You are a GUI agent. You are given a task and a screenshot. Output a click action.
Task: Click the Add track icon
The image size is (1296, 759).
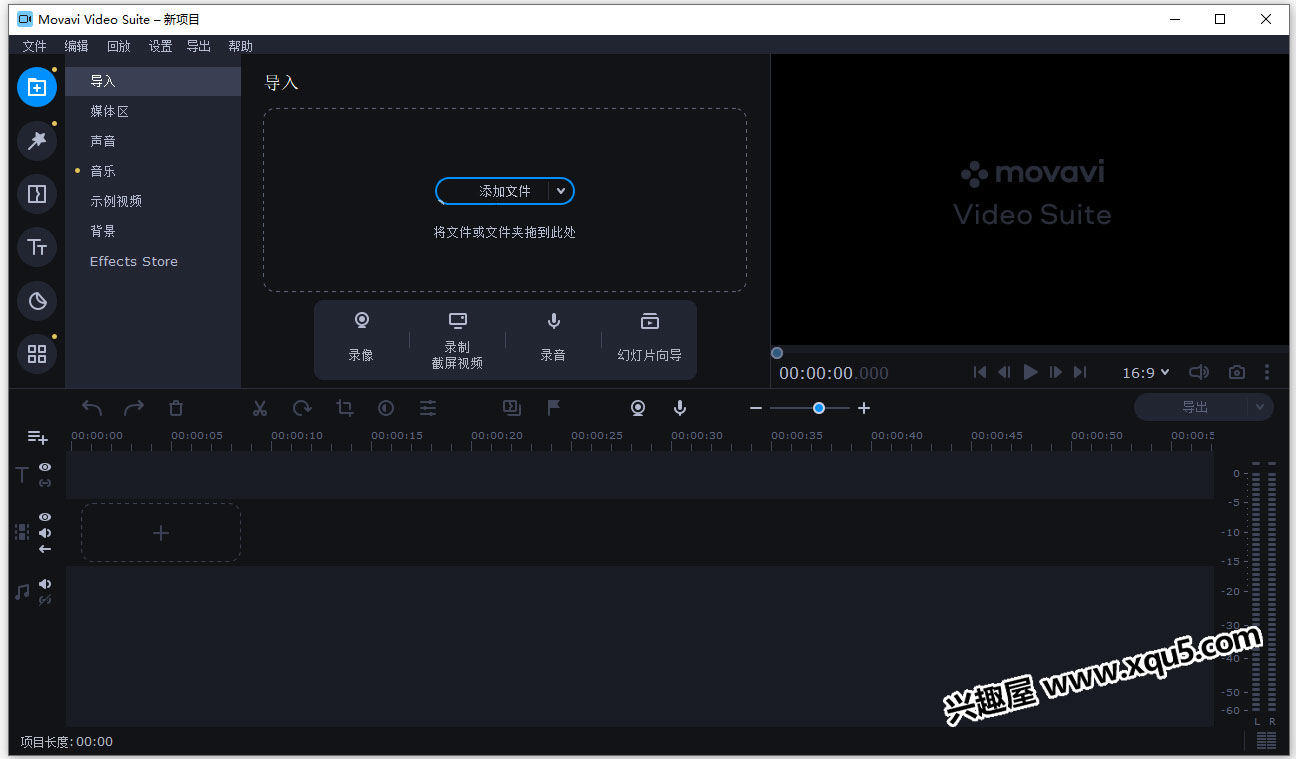[37, 437]
